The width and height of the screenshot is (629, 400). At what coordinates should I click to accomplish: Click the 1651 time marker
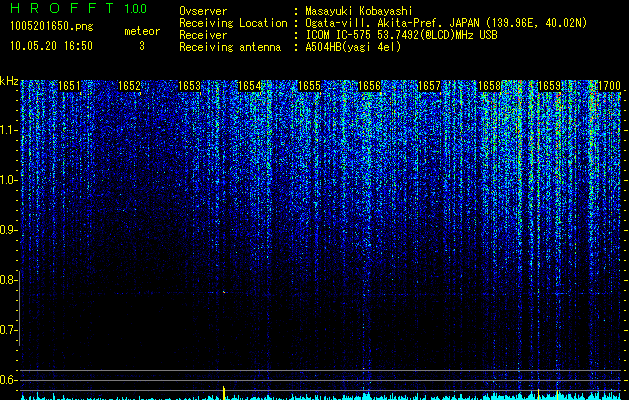pyautogui.click(x=69, y=86)
